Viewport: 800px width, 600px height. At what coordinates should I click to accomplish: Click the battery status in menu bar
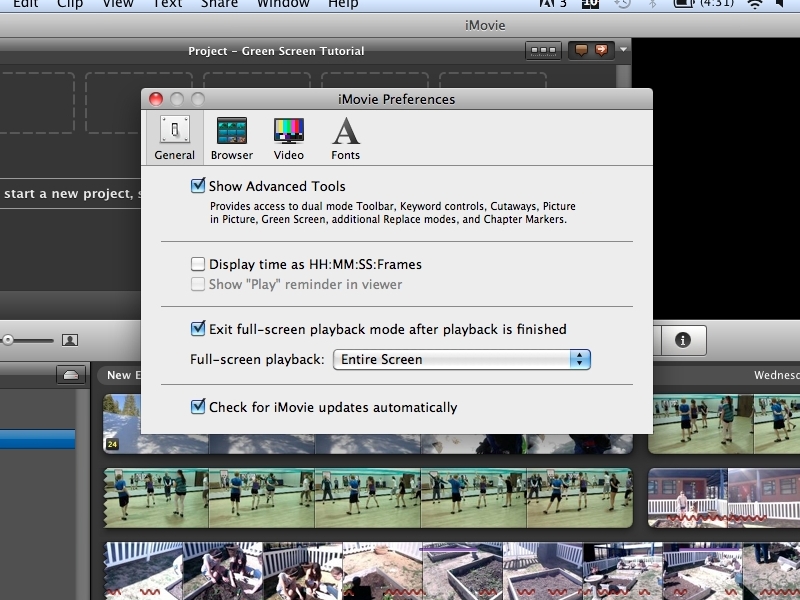pos(704,4)
